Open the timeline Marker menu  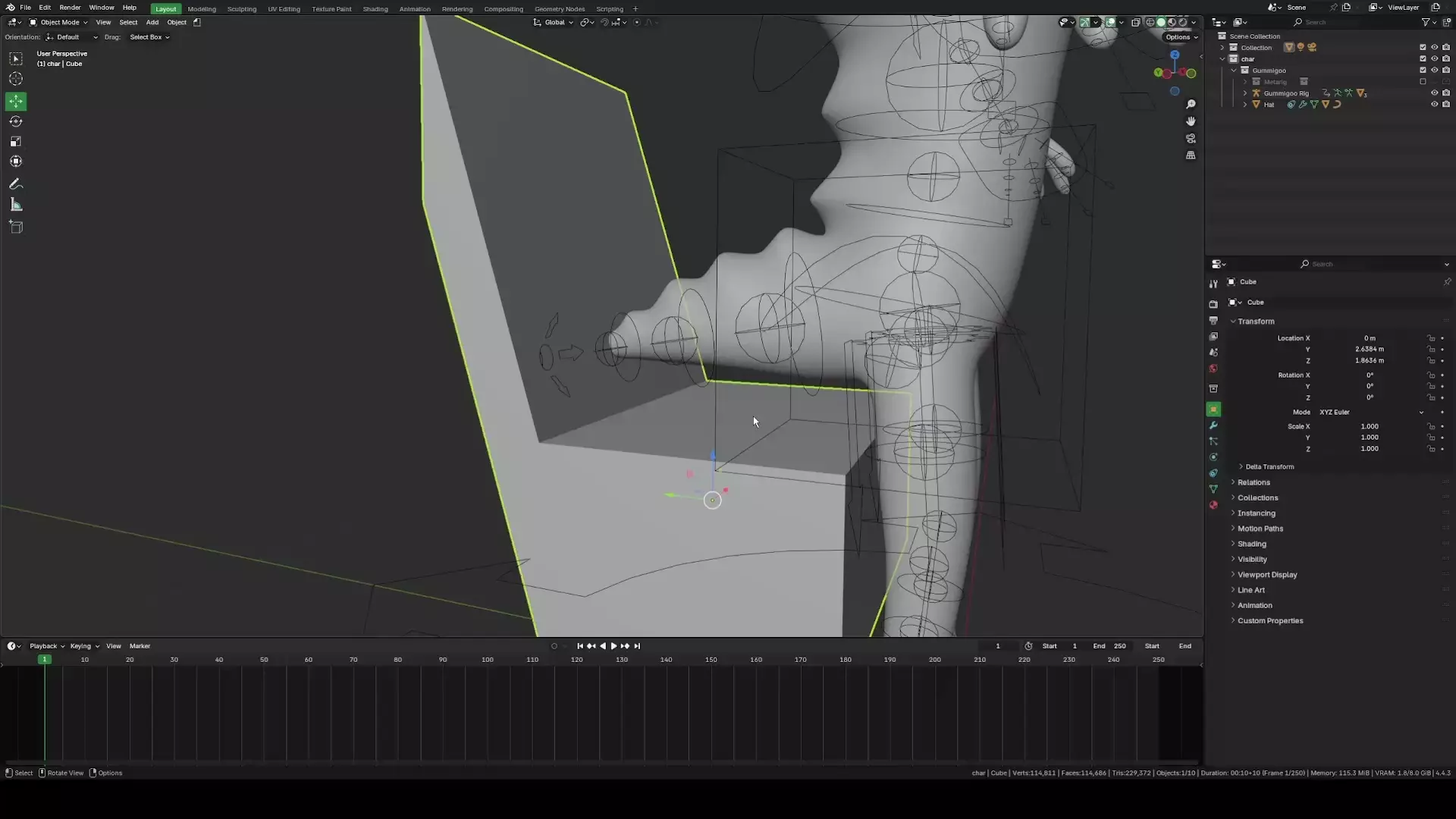coord(140,646)
